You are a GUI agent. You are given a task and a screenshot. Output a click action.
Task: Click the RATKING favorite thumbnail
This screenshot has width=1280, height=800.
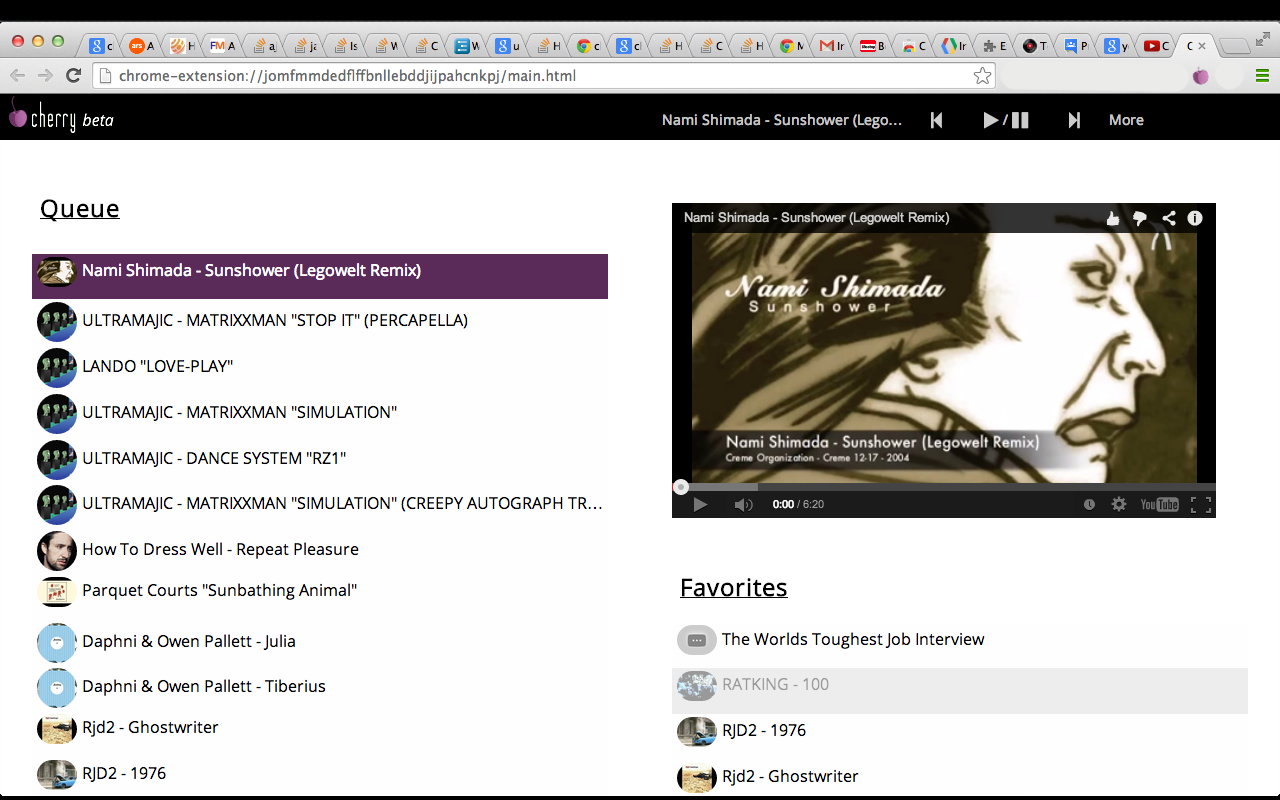coord(697,686)
